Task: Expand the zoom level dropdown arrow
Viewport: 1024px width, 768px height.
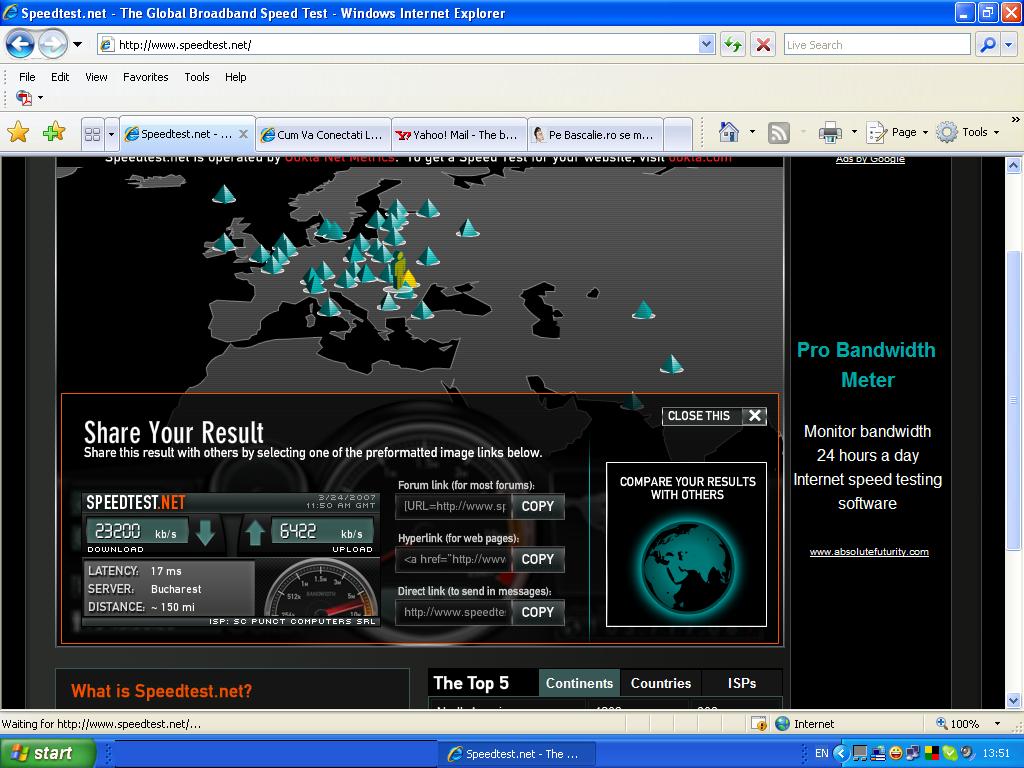Action: 996,724
